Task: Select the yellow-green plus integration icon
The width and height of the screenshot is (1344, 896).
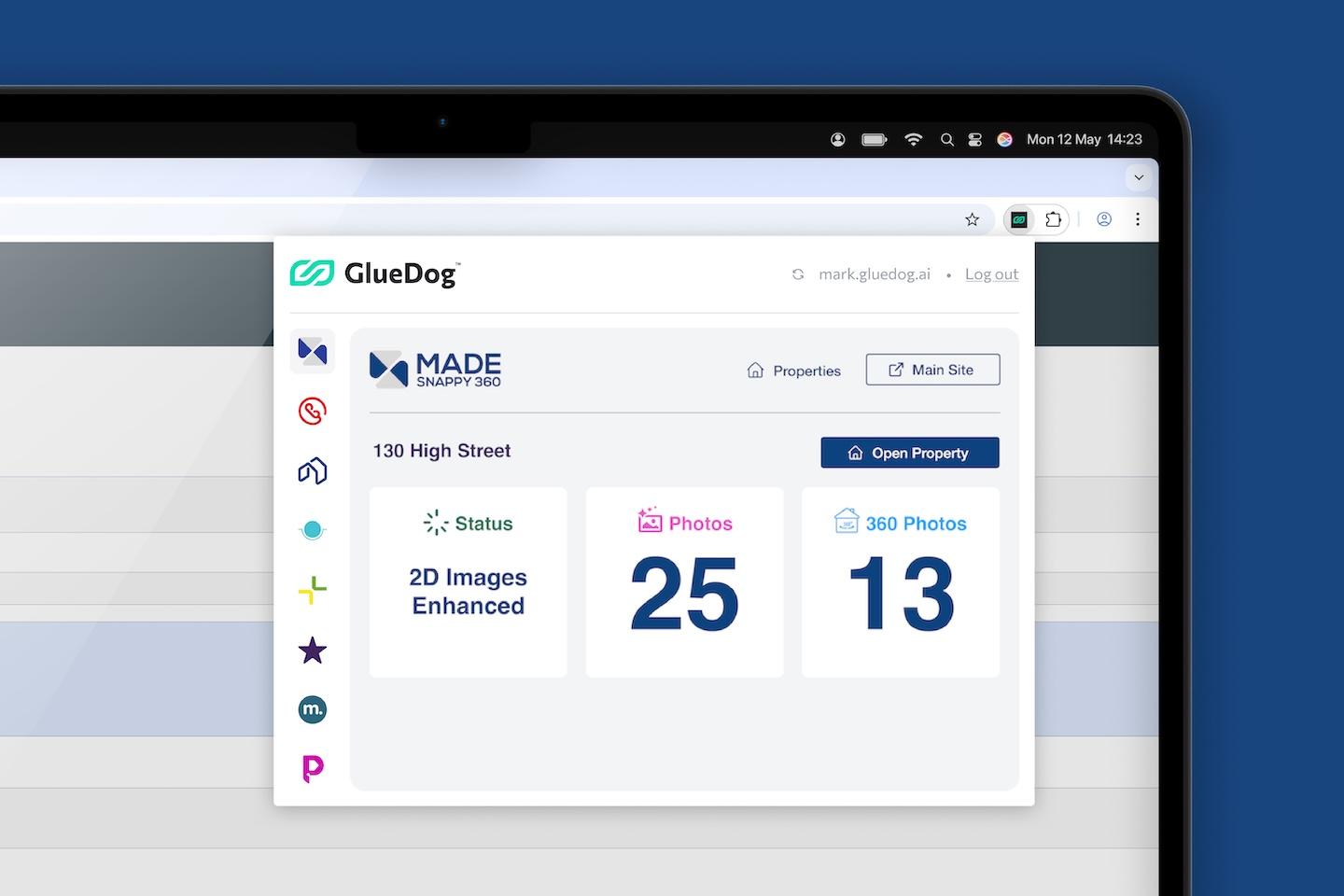Action: (x=312, y=589)
